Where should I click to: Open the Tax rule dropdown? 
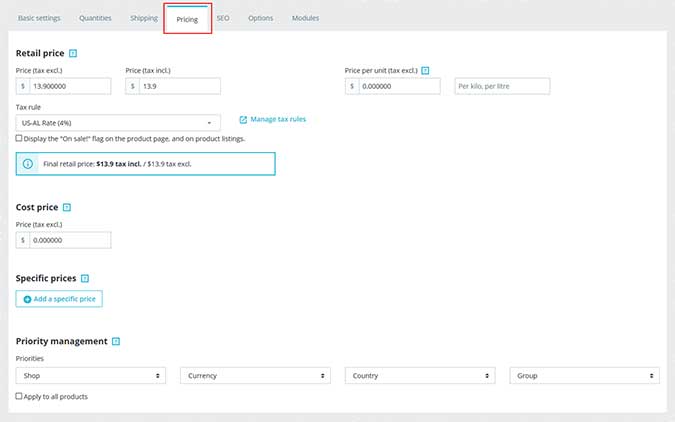point(118,122)
